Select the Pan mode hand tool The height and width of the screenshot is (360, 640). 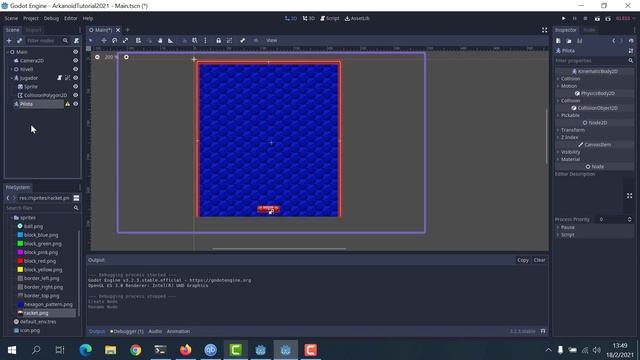(x=160, y=40)
